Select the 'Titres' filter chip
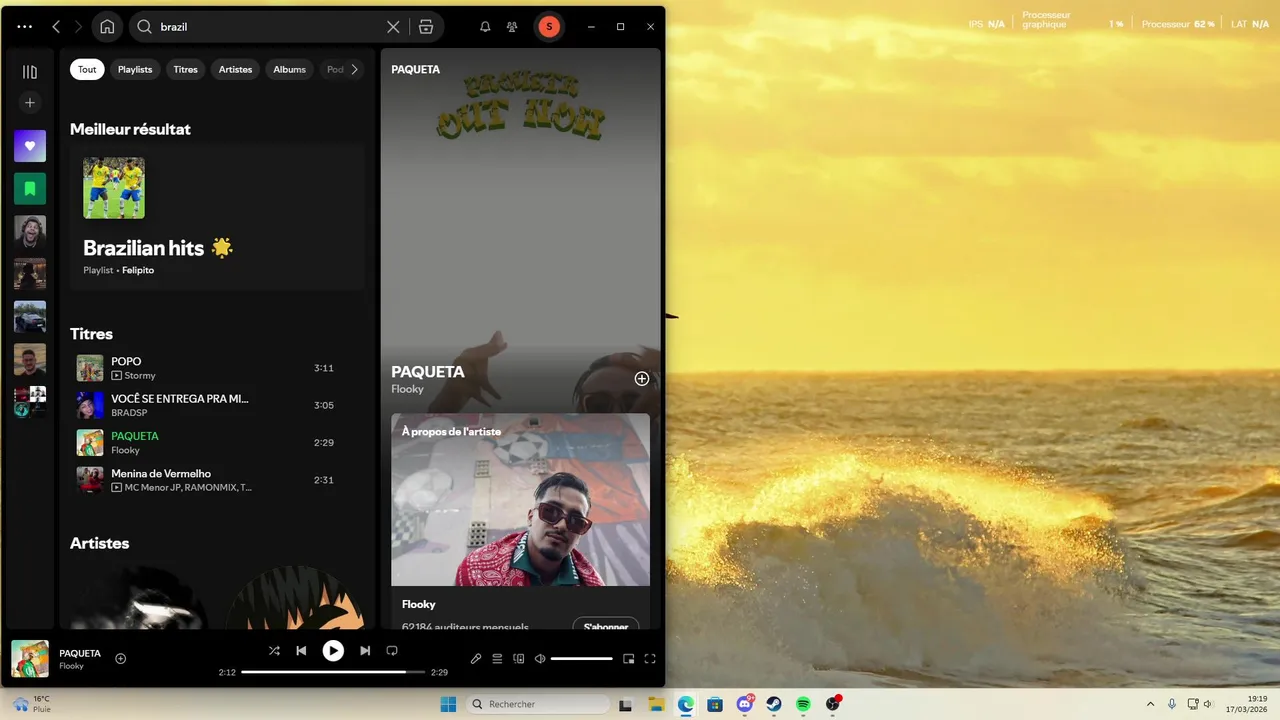 point(185,70)
